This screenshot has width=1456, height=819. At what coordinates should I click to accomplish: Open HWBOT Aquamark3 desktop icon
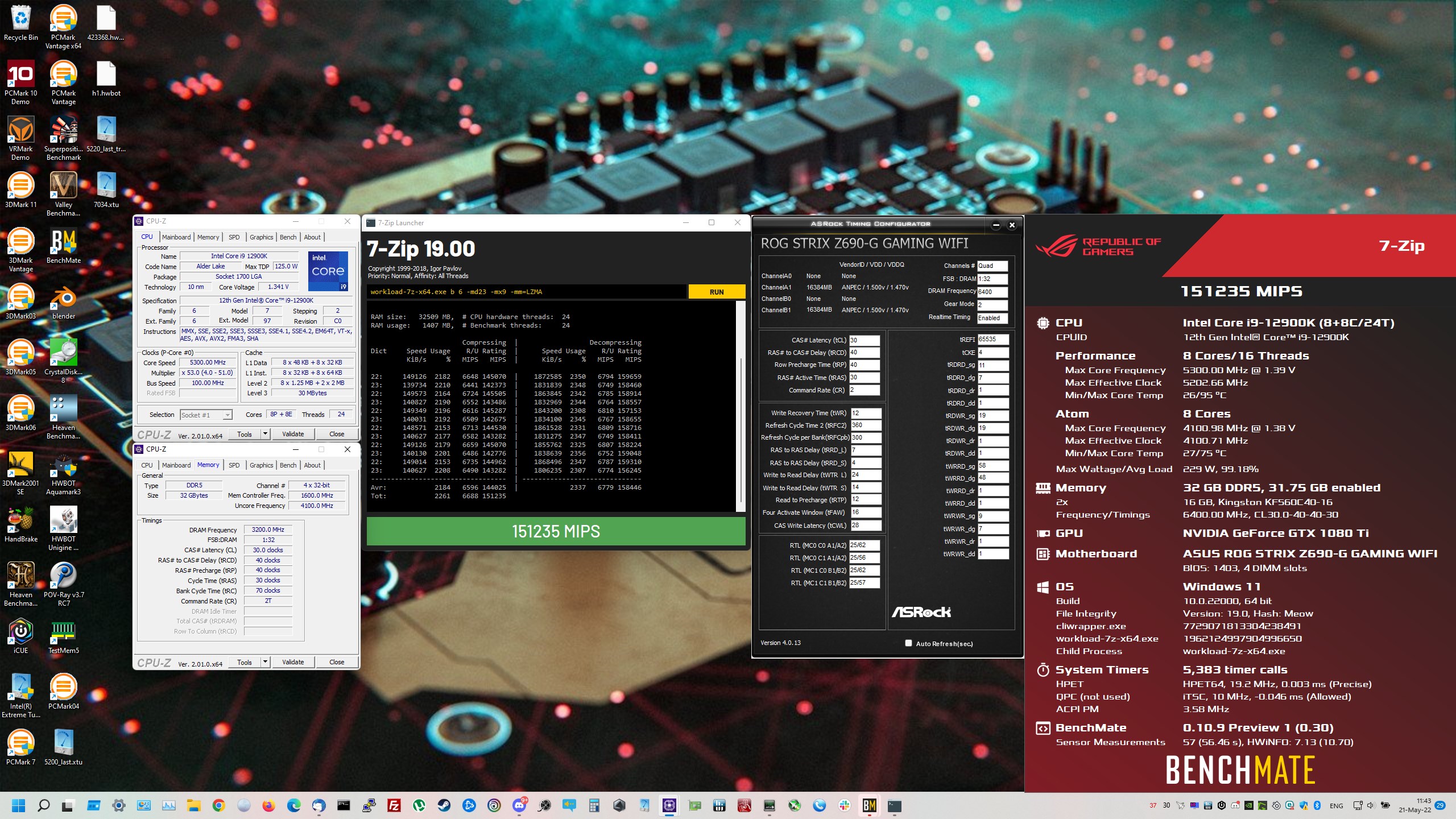pyautogui.click(x=64, y=473)
